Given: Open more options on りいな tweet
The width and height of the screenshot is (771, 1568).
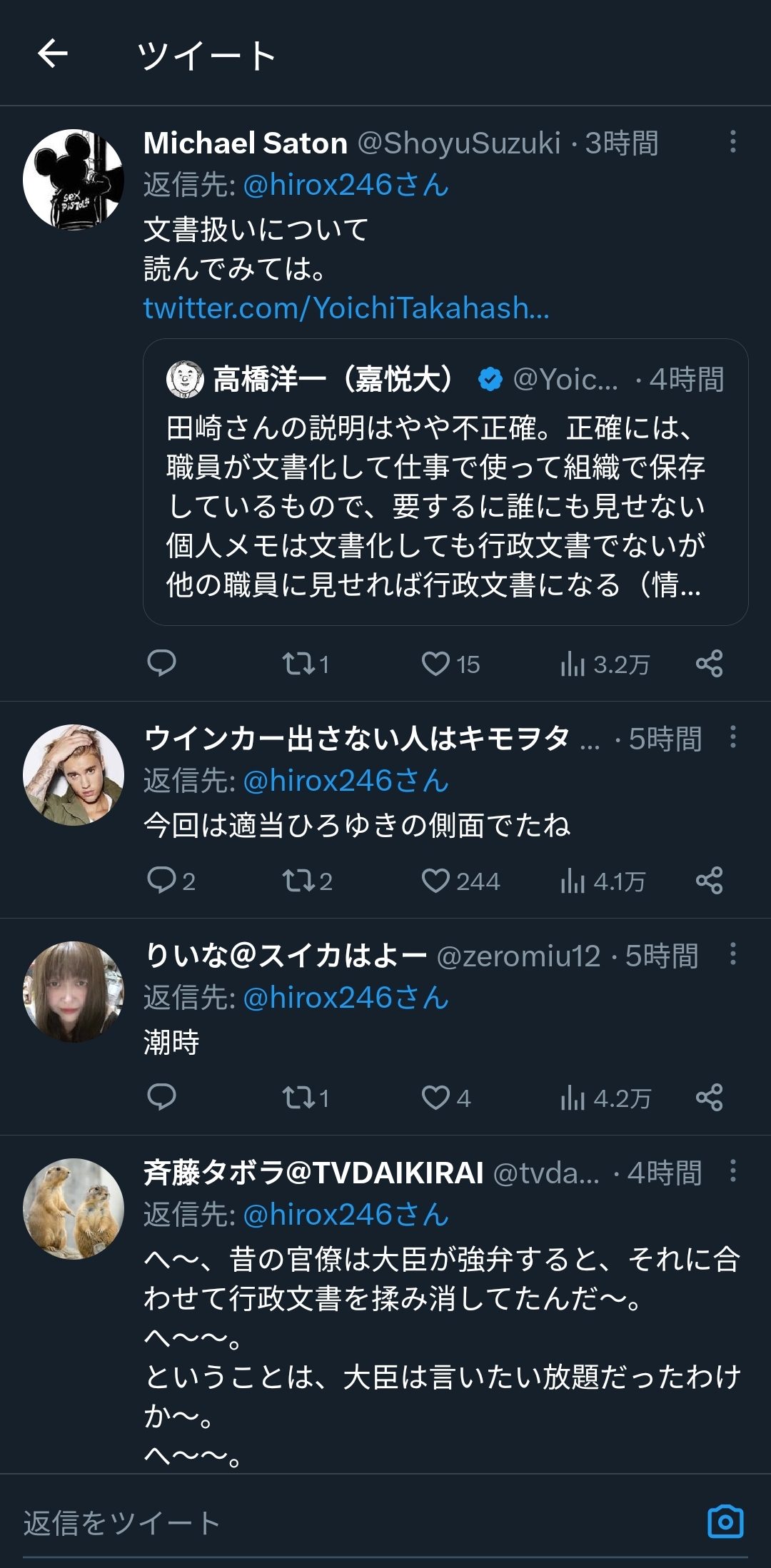Looking at the screenshot, I should click(x=732, y=954).
